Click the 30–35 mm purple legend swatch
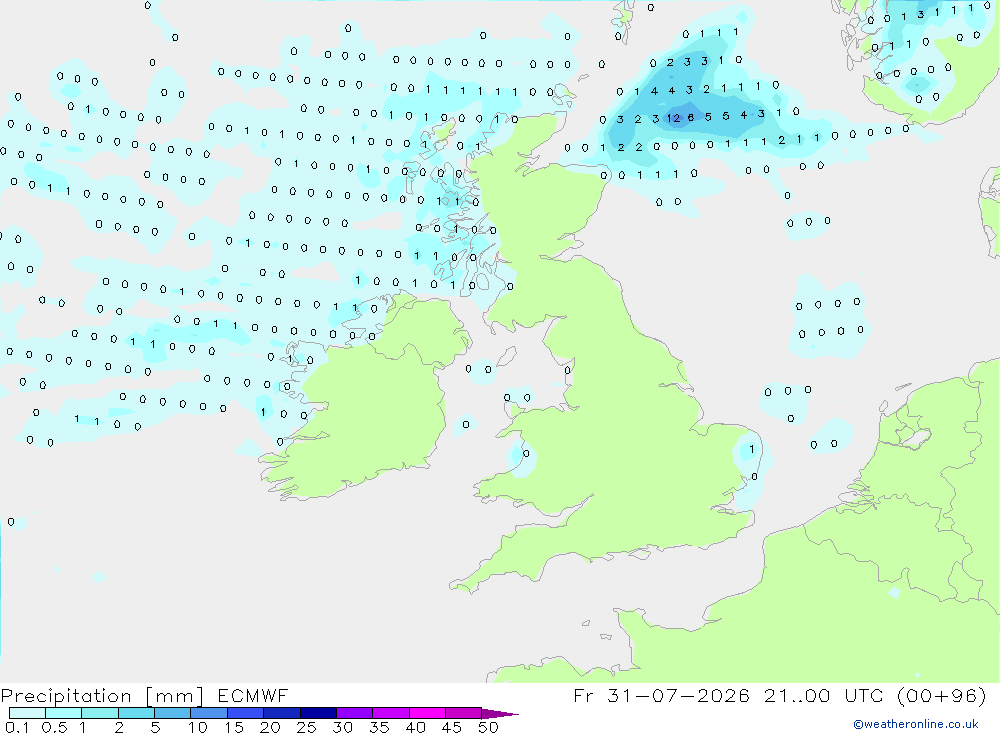The image size is (1000, 733). pyautogui.click(x=355, y=713)
